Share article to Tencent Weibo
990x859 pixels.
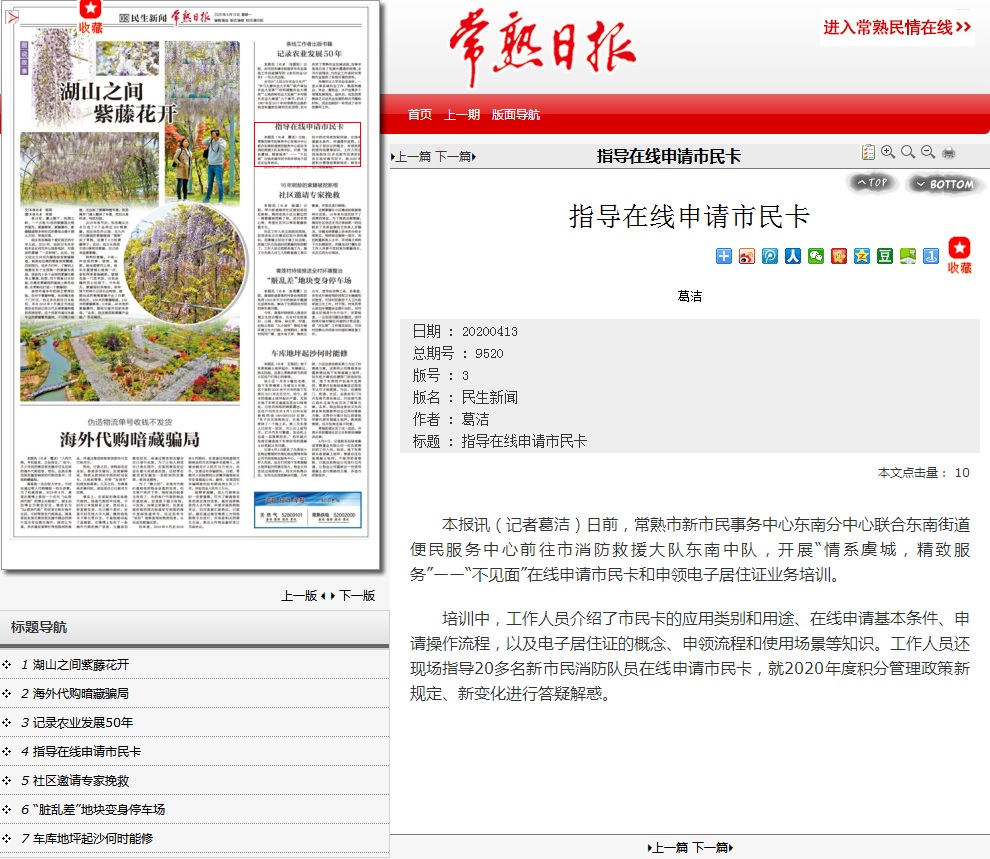click(770, 256)
